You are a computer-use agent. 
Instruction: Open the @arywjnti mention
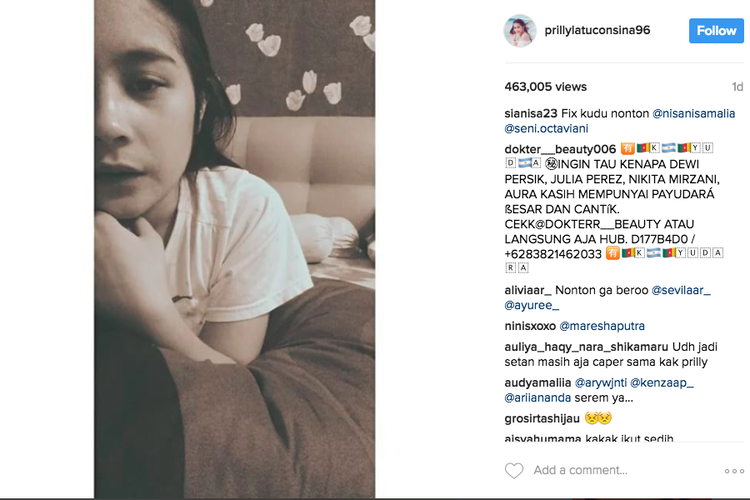point(601,383)
